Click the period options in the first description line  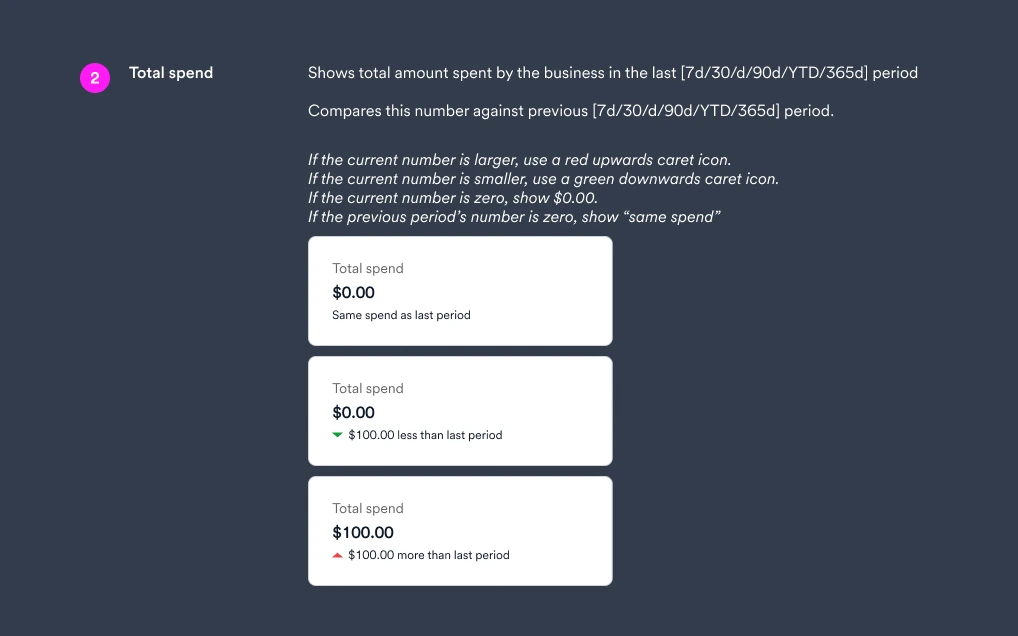pos(773,73)
